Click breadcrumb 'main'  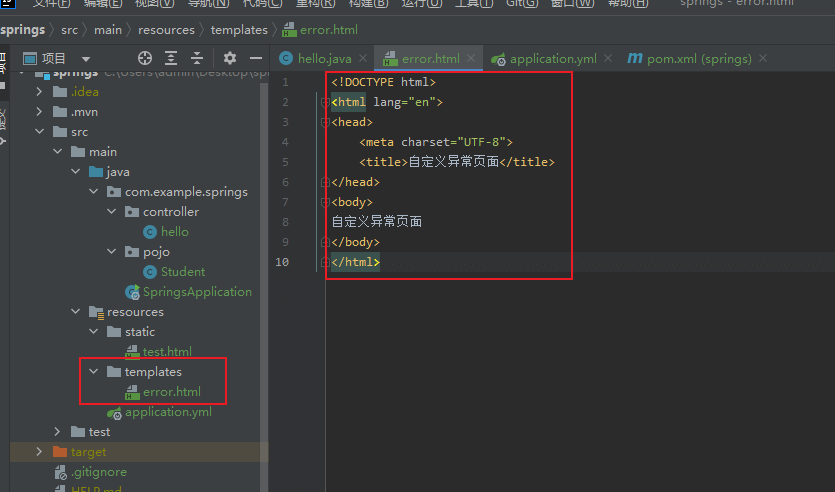108,30
